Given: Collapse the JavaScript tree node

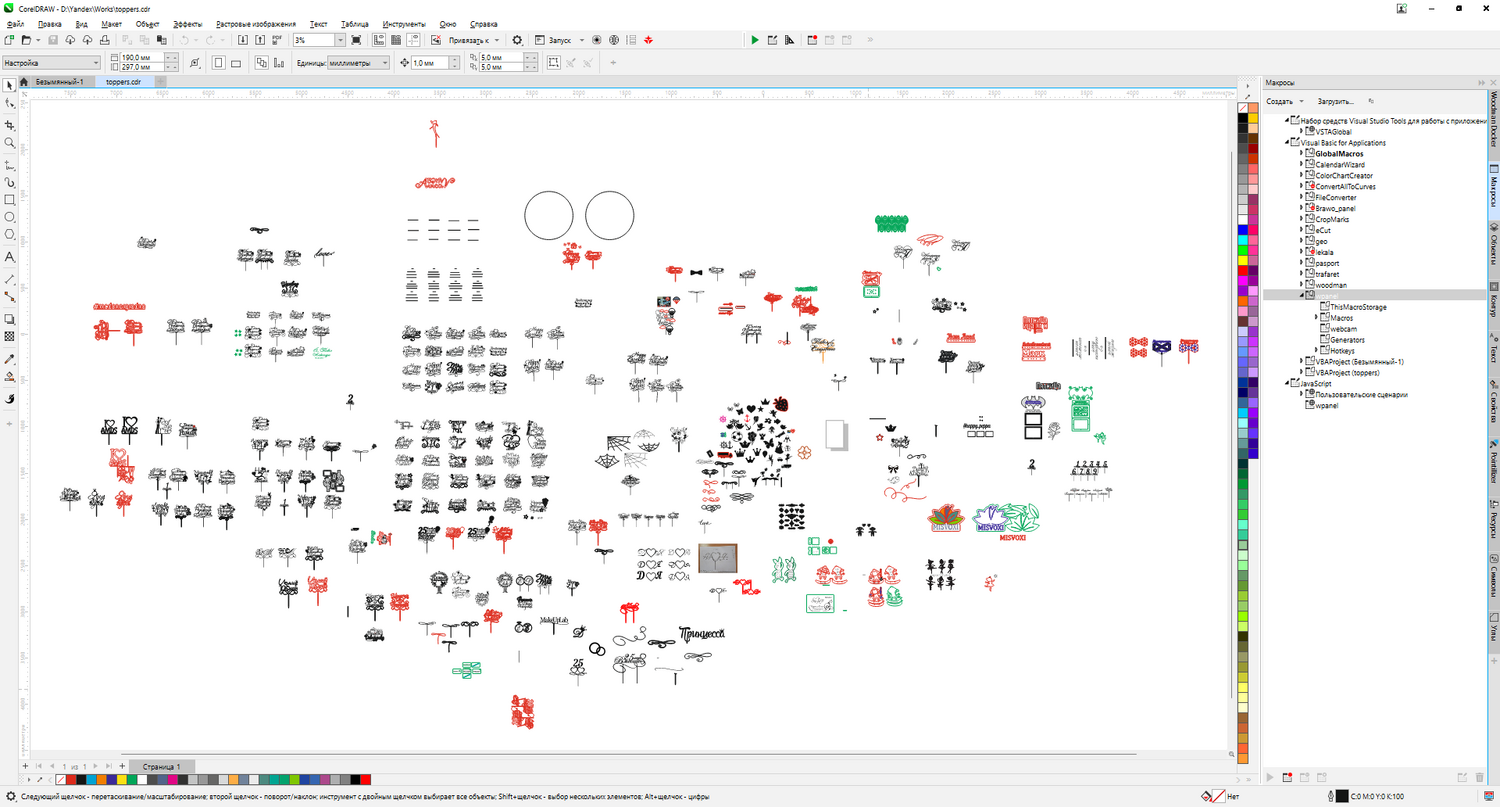Looking at the screenshot, I should pos(1285,383).
